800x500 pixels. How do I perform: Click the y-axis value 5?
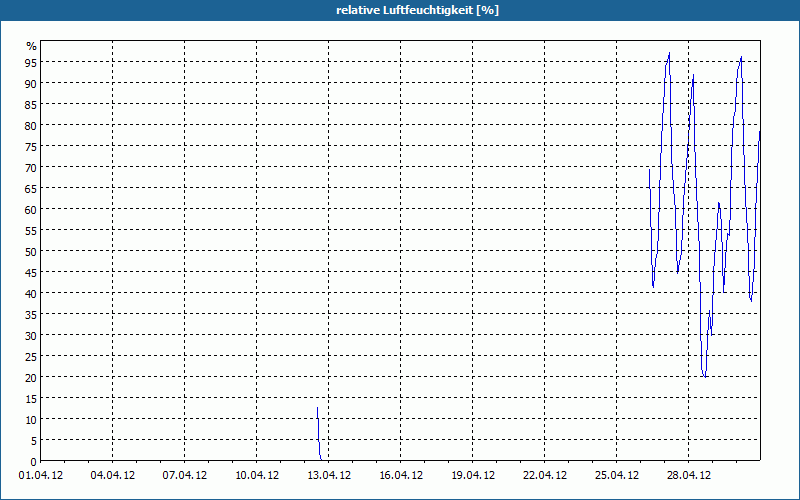(x=34, y=440)
